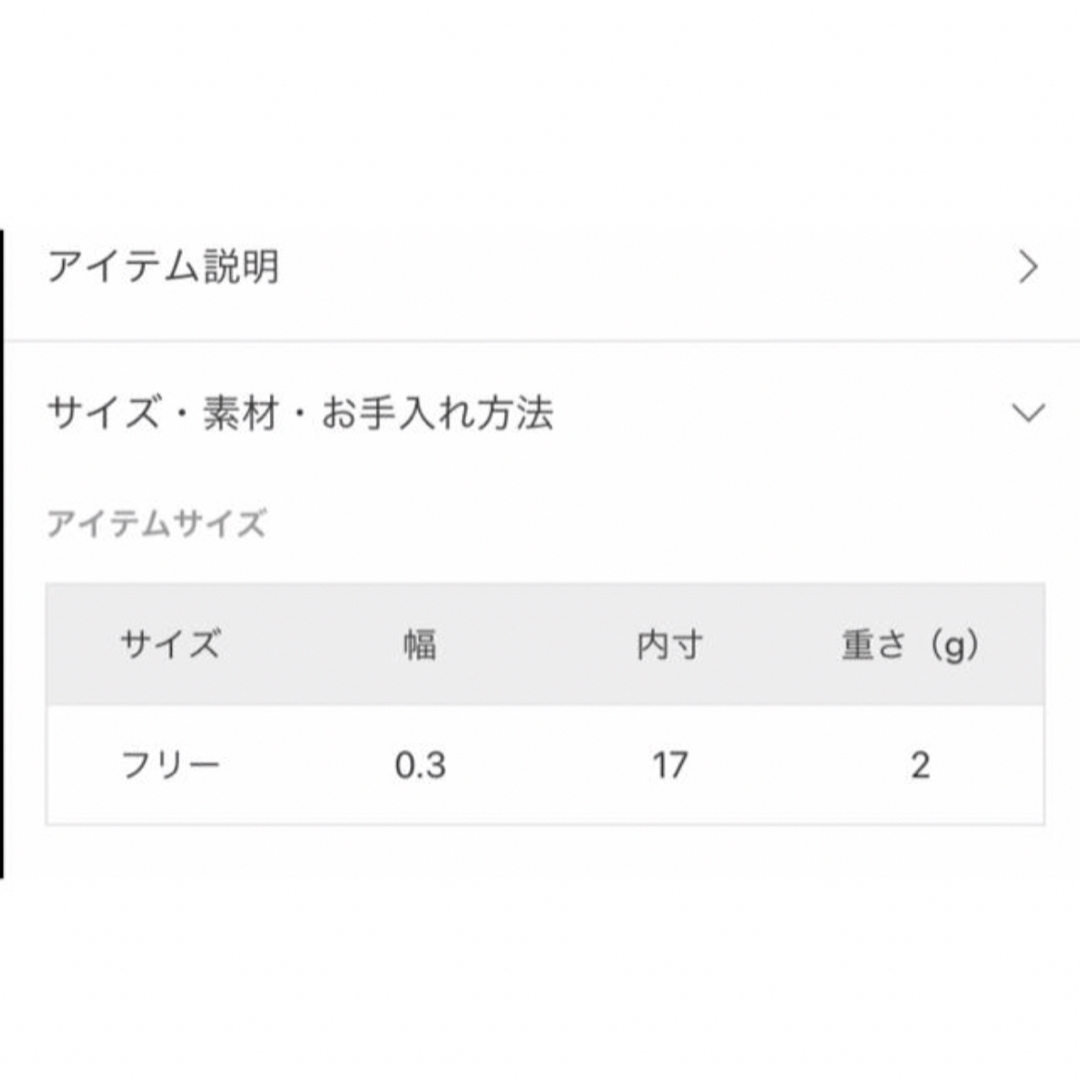Click the black vertical bar at left edge
This screenshot has width=1080, height=1080.
click(x=2, y=554)
